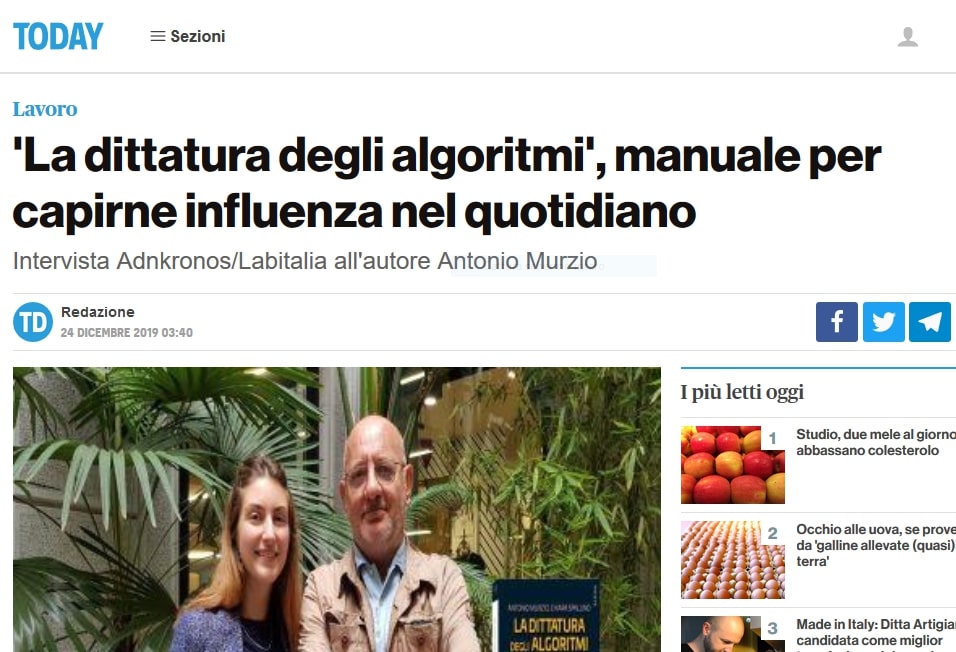Open the apples article thumbnail

tap(733, 465)
